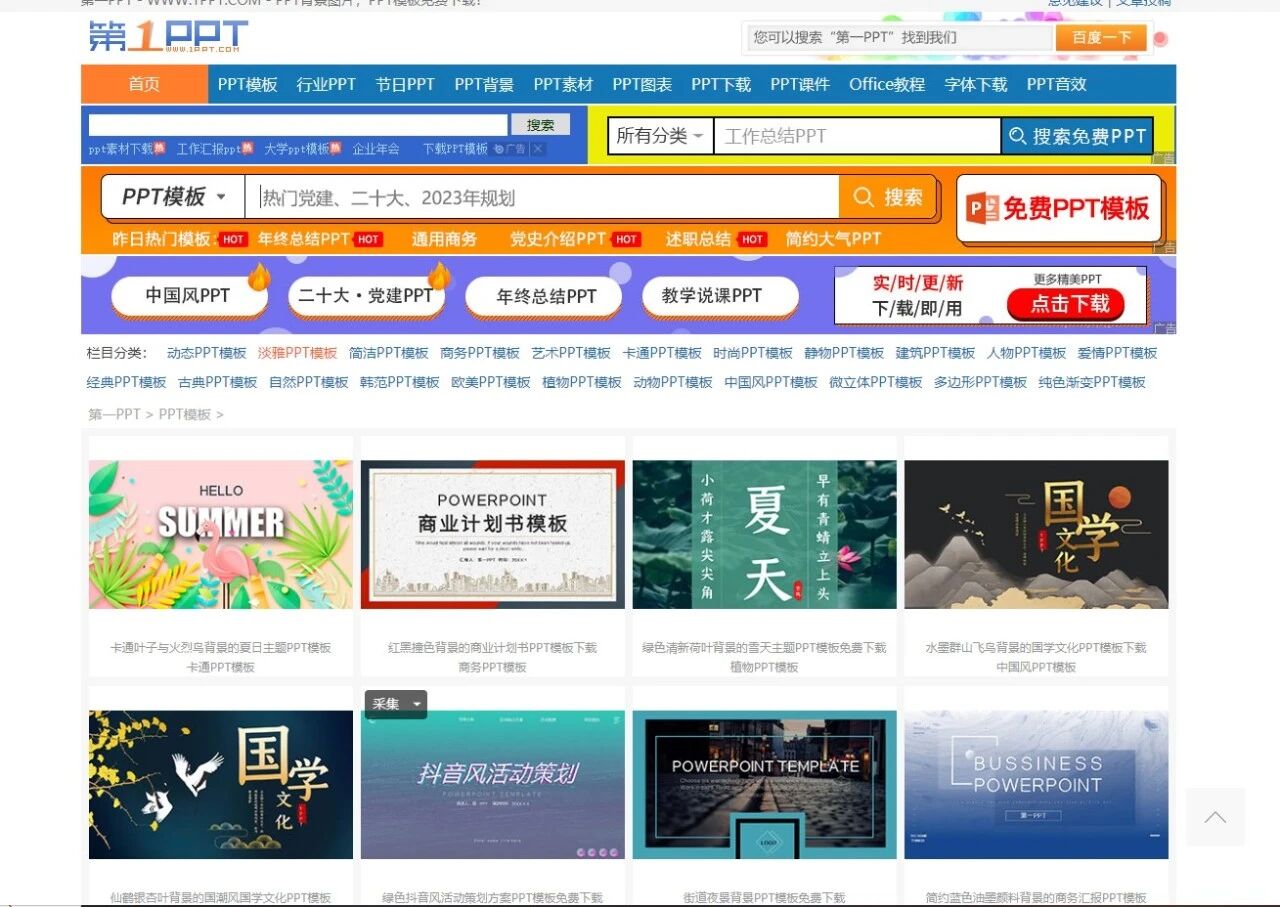
Task: Dismiss the ad with the X toggle
Action: point(537,148)
